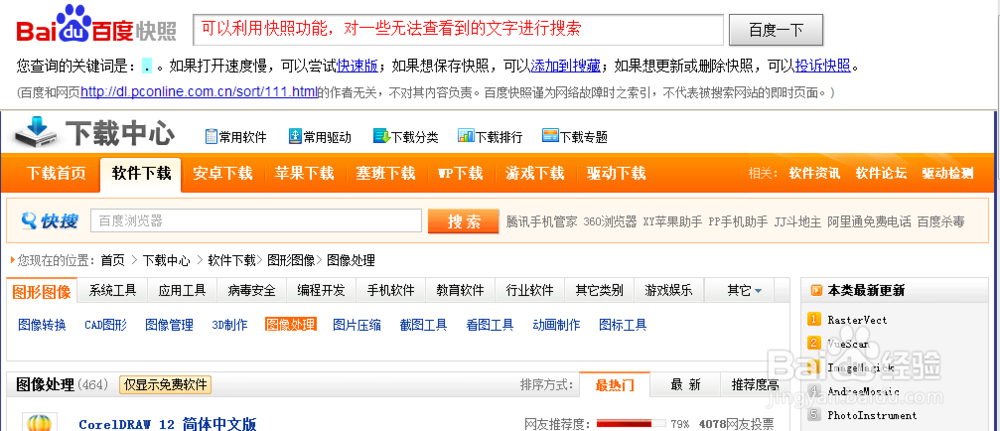
Task: Click the orange icon beside 本类最新更新
Action: tap(816, 291)
